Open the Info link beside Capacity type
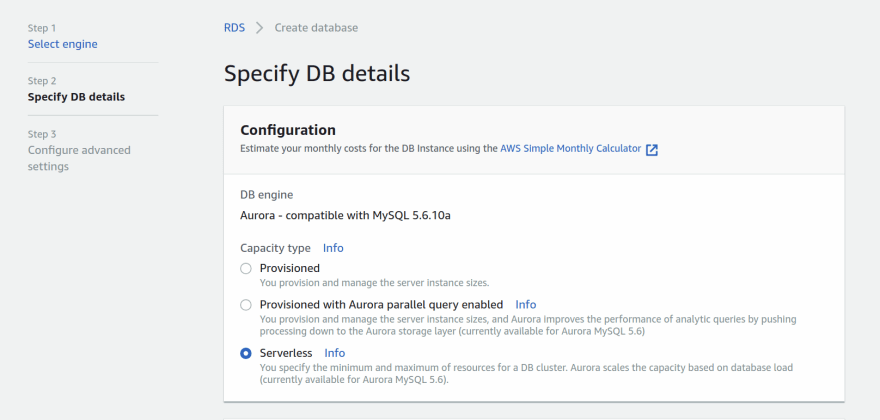 pyautogui.click(x=333, y=248)
